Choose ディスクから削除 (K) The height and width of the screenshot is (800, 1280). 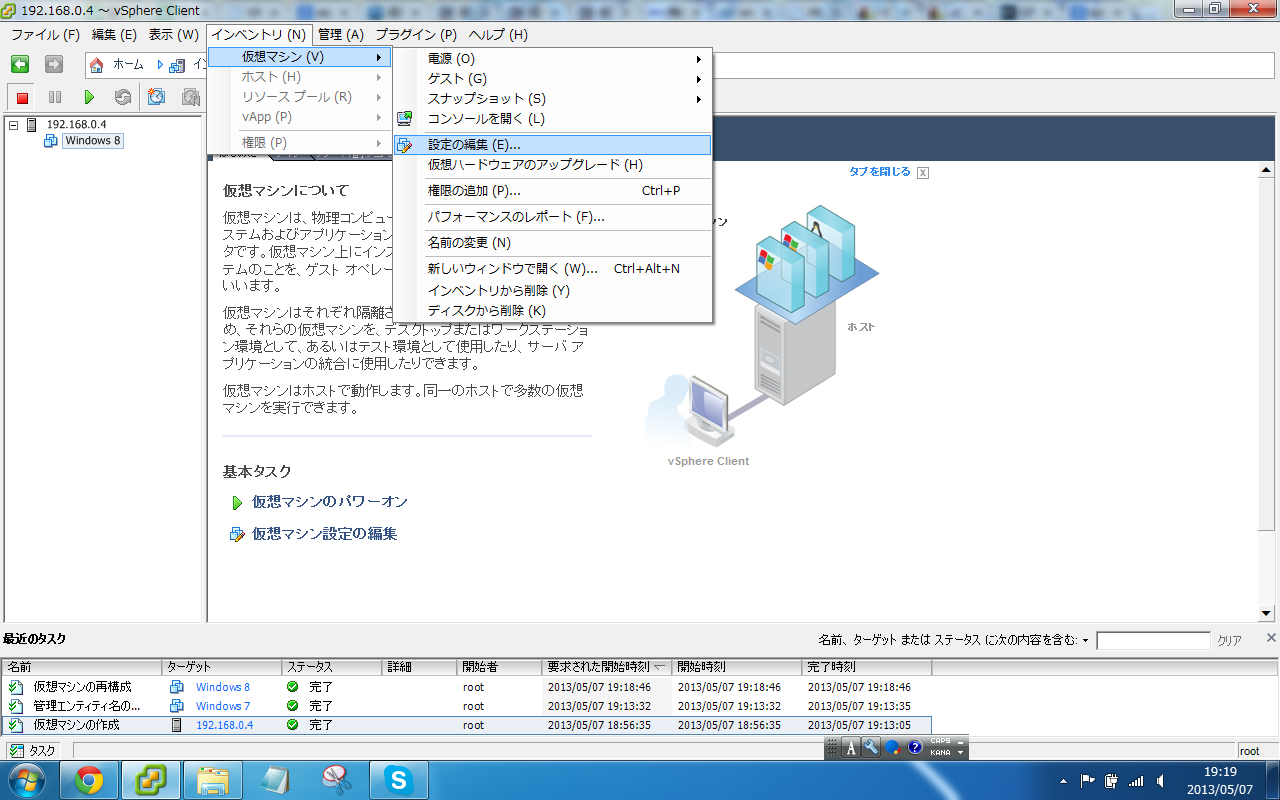(x=552, y=311)
